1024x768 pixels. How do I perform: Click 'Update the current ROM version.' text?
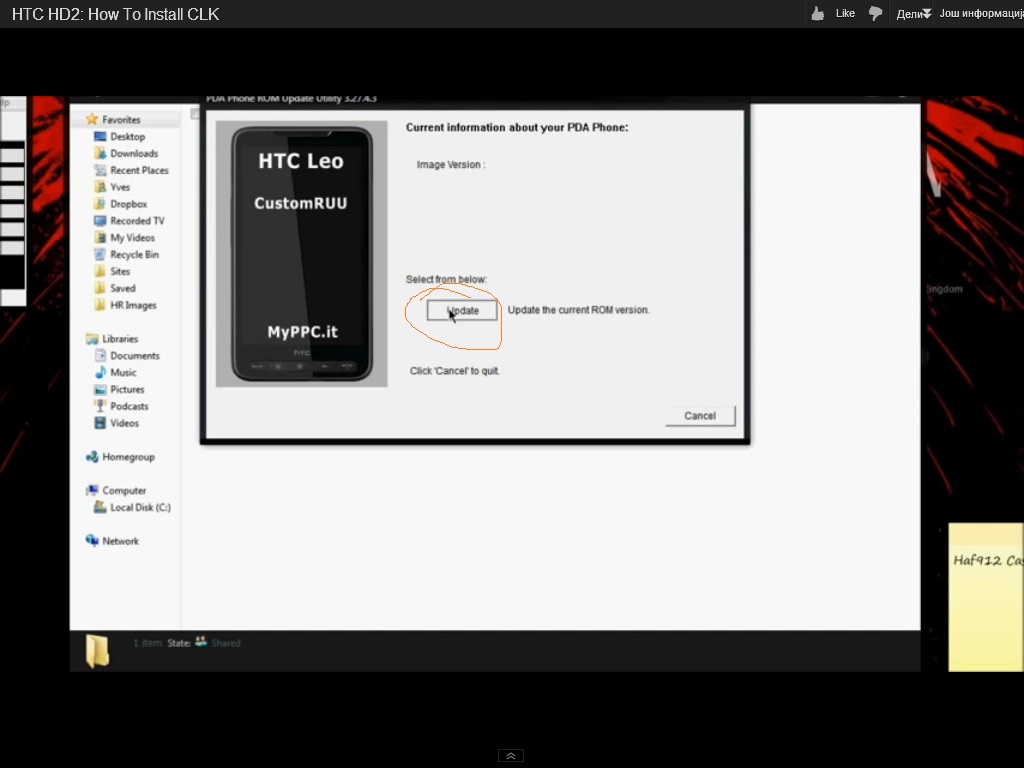point(579,310)
